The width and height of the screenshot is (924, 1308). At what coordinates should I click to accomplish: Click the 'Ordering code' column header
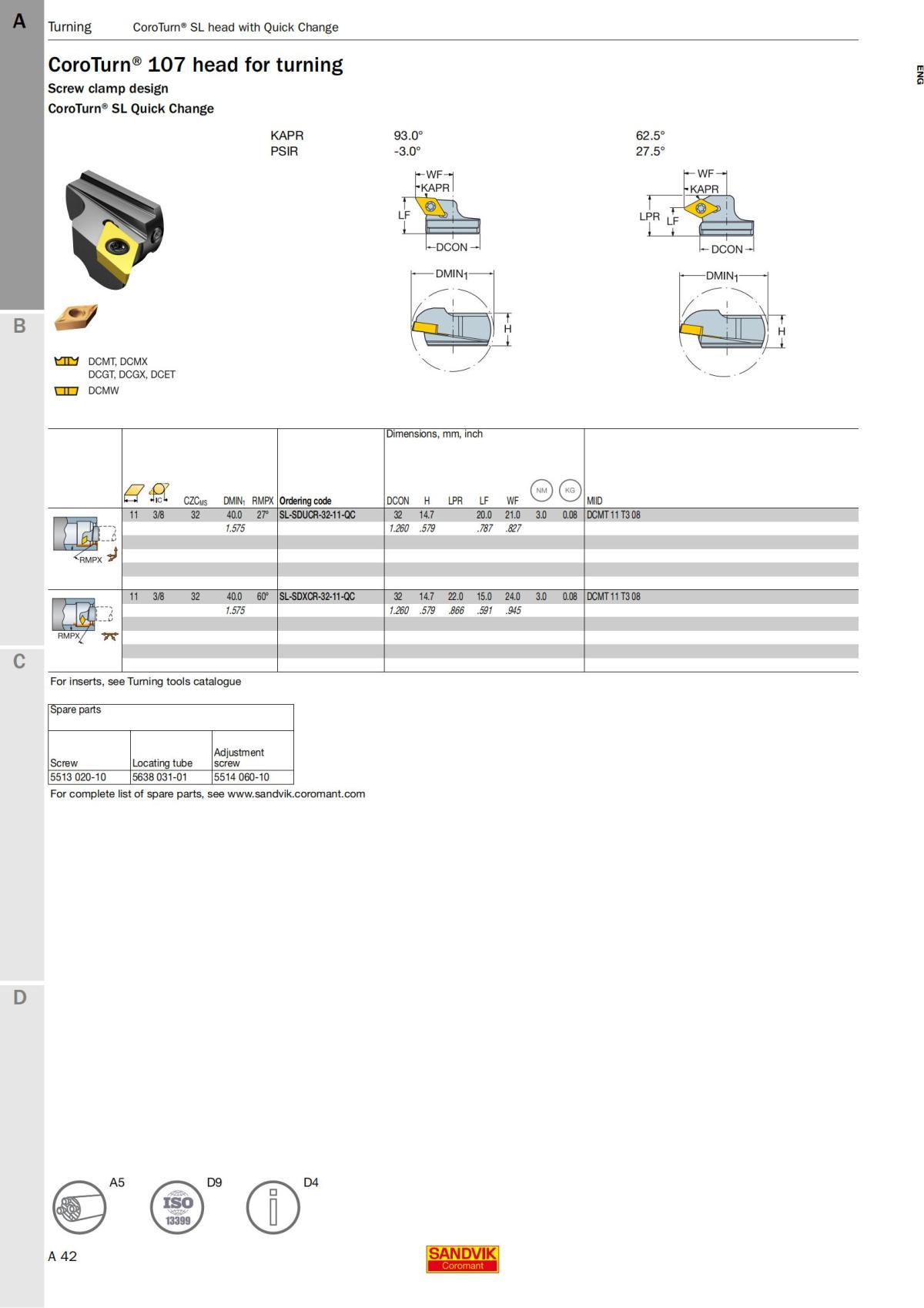click(x=306, y=501)
